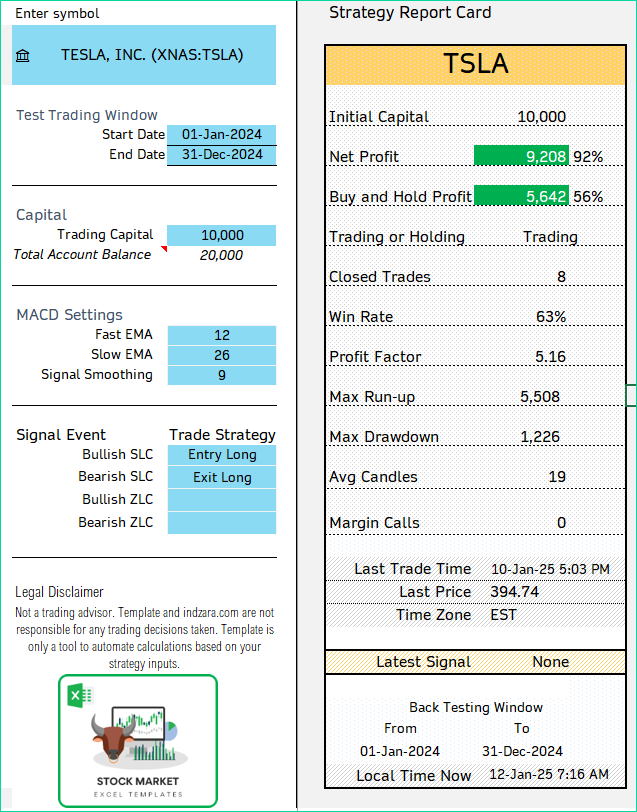Select the Net Profit percentage 92%

click(588, 157)
